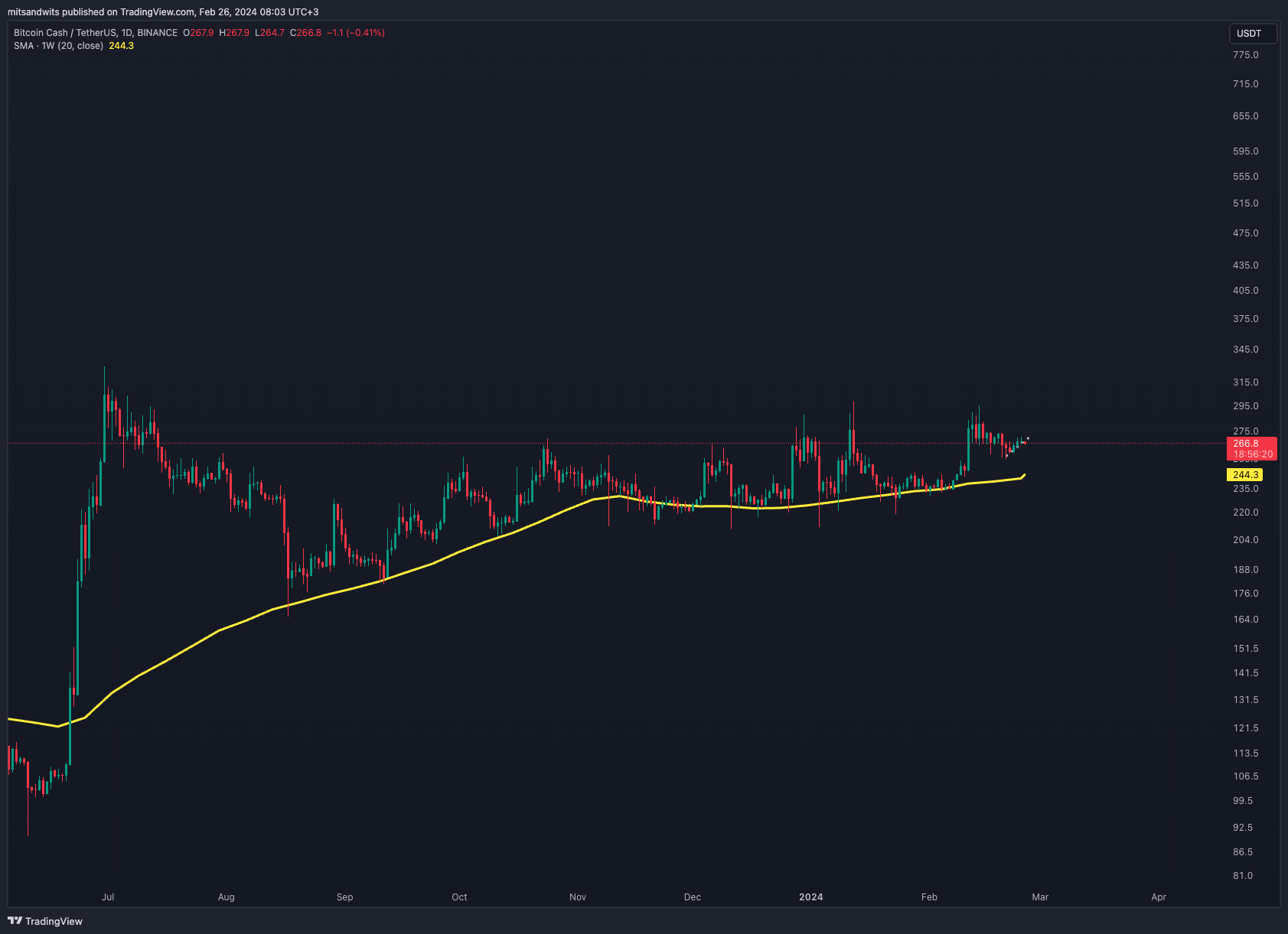Click the published-by header text at top
1288x934 pixels.
point(163,12)
